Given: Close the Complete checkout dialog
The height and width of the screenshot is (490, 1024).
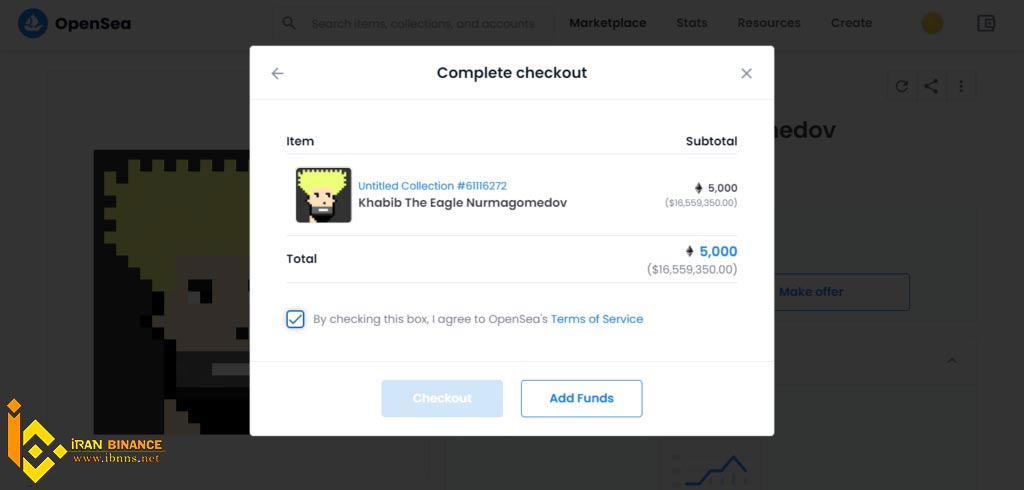Looking at the screenshot, I should [746, 73].
